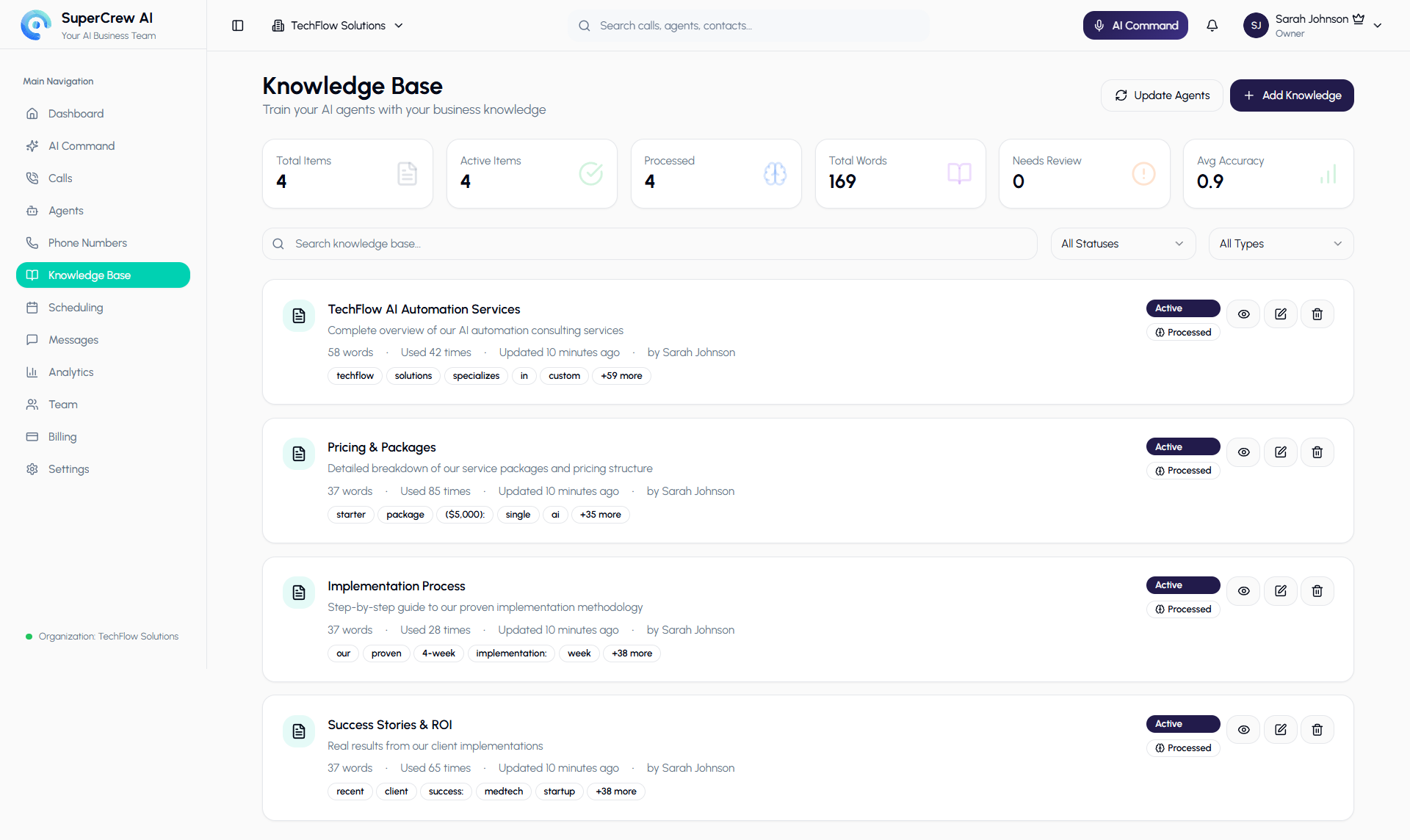Open Messages in sidebar
This screenshot has width=1410, height=840.
(103, 340)
